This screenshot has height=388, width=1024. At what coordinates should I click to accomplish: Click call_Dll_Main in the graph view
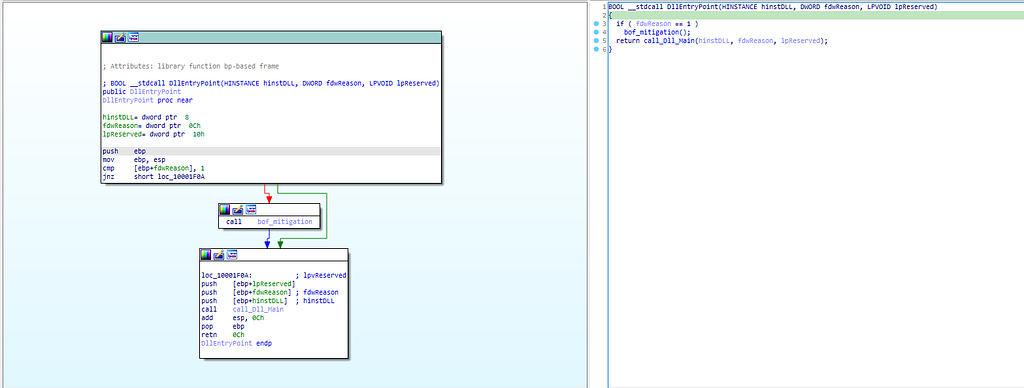click(258, 309)
